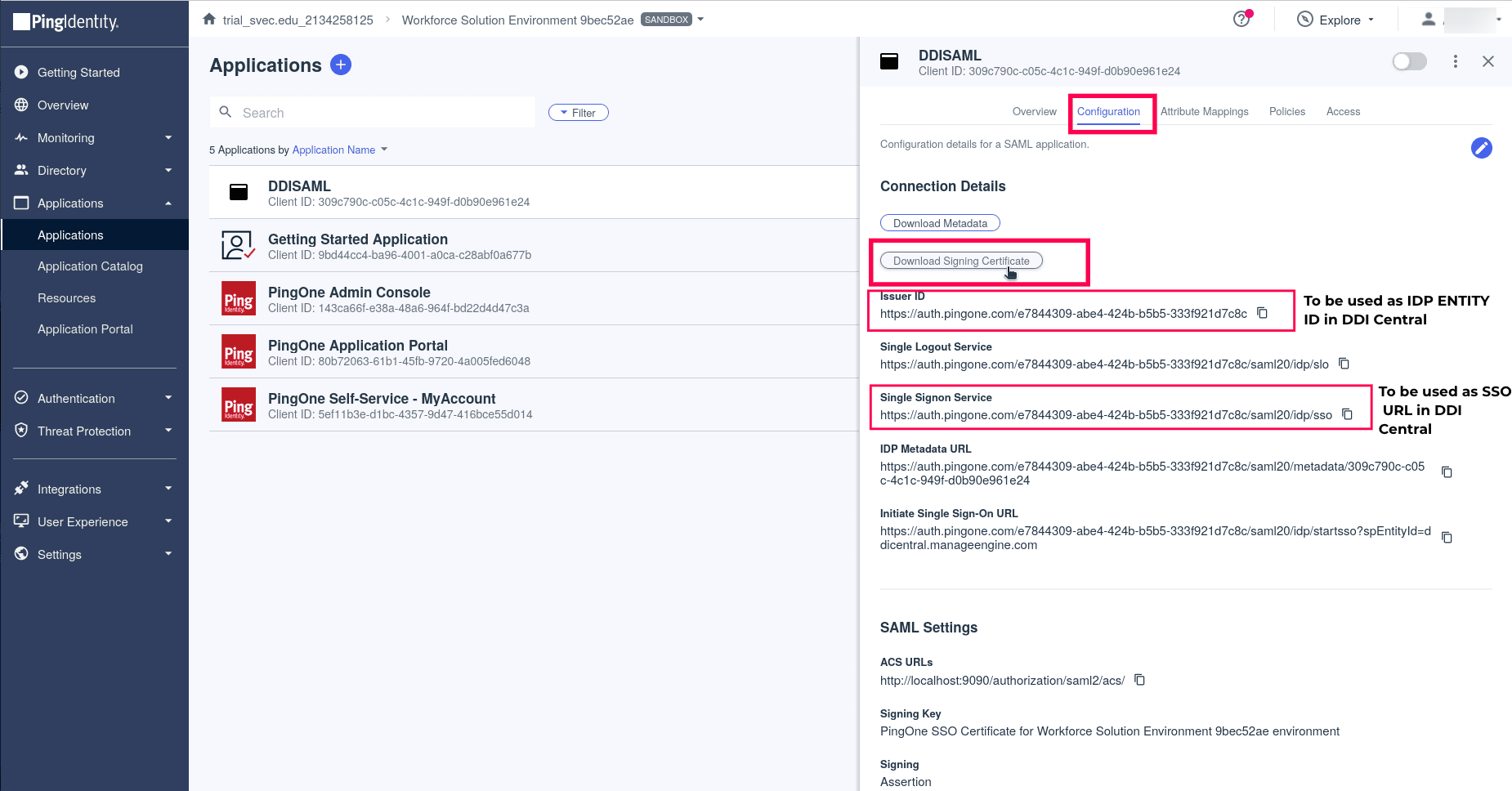Switch to the Access tab
The width and height of the screenshot is (1512, 791).
(1344, 112)
